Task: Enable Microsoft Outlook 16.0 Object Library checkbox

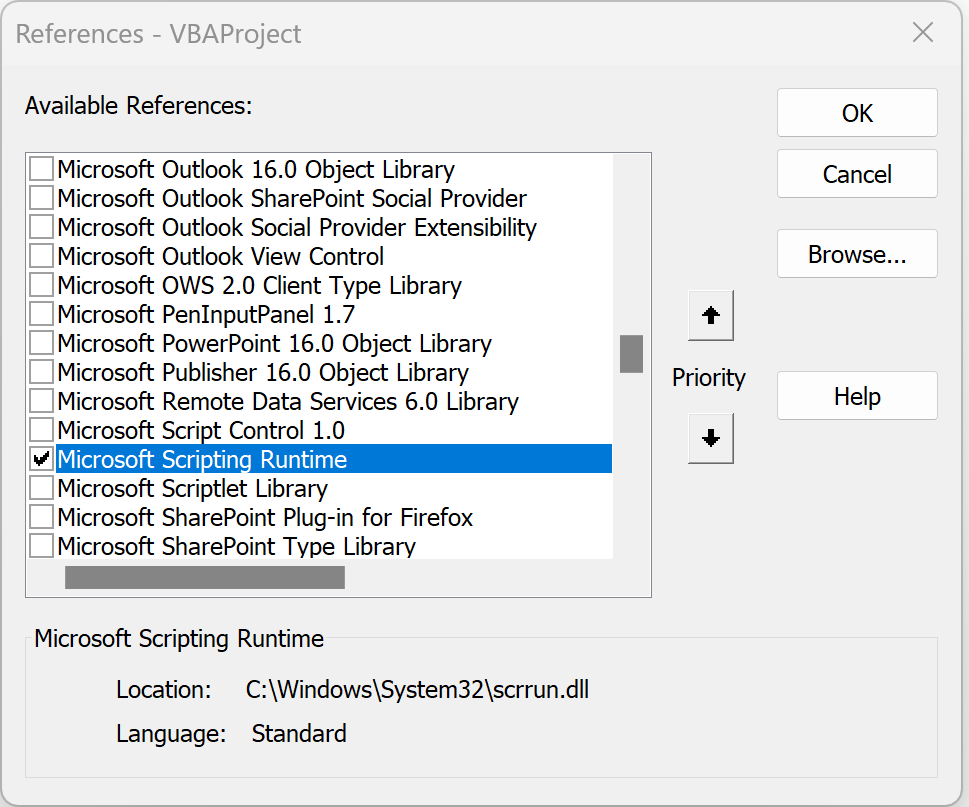Action: point(41,169)
